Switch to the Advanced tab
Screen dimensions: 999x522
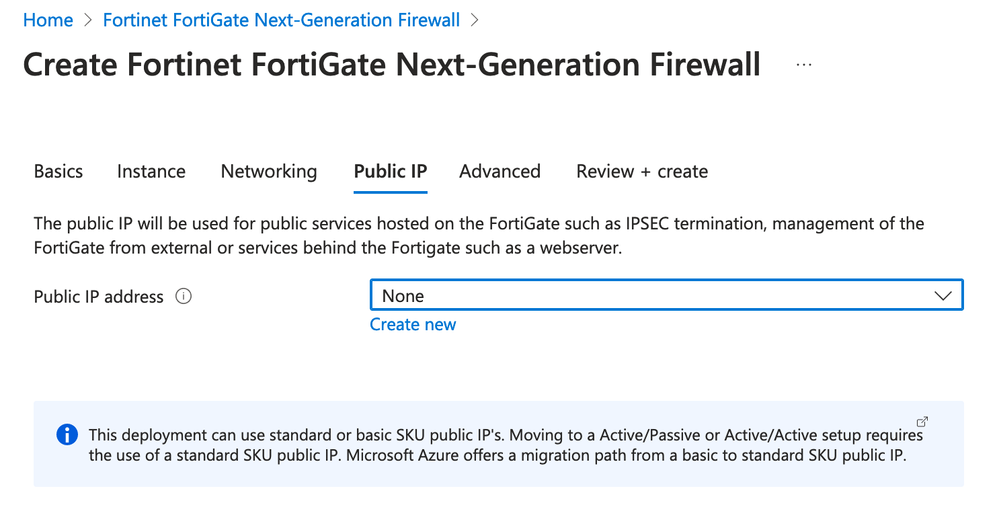coord(499,171)
